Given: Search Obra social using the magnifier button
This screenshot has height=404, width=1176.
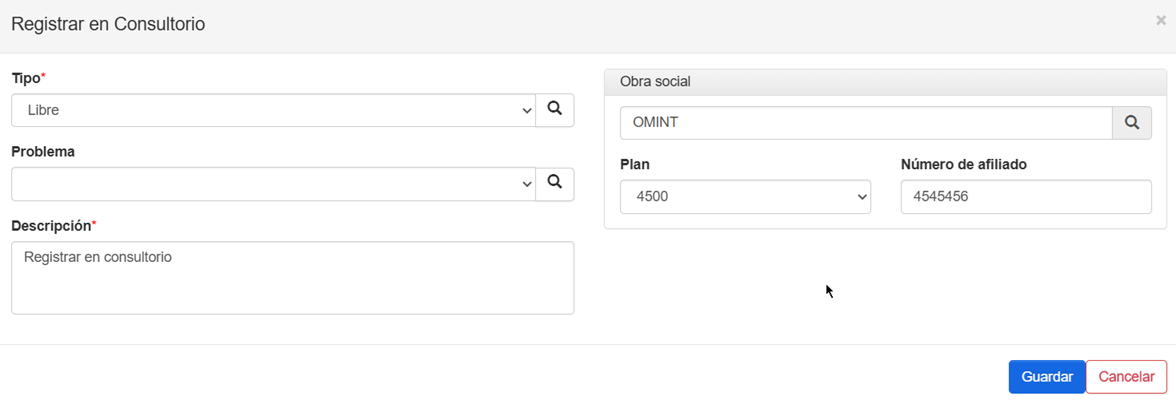Looking at the screenshot, I should (1132, 123).
